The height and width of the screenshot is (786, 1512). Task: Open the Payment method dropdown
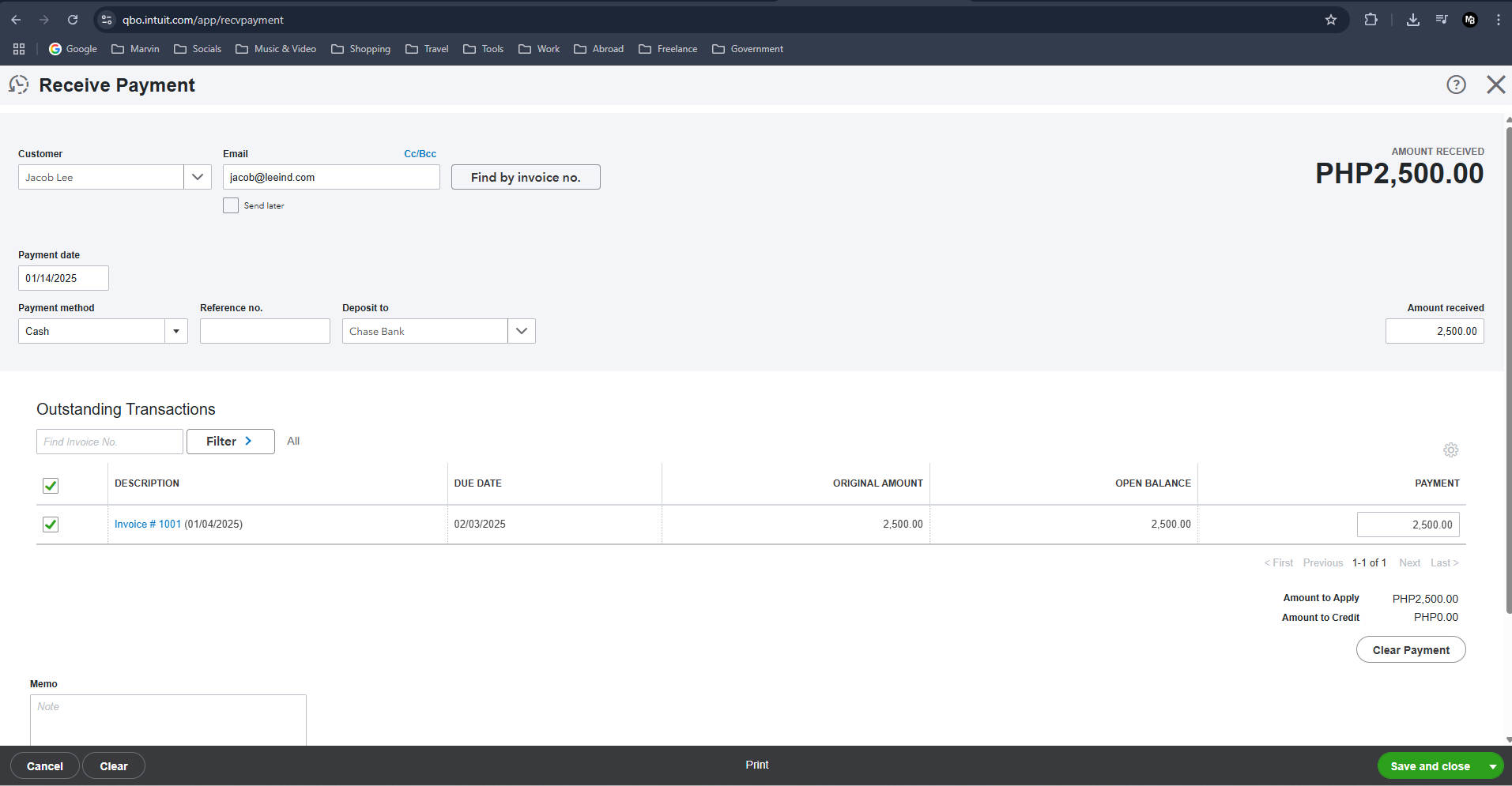[x=103, y=331]
